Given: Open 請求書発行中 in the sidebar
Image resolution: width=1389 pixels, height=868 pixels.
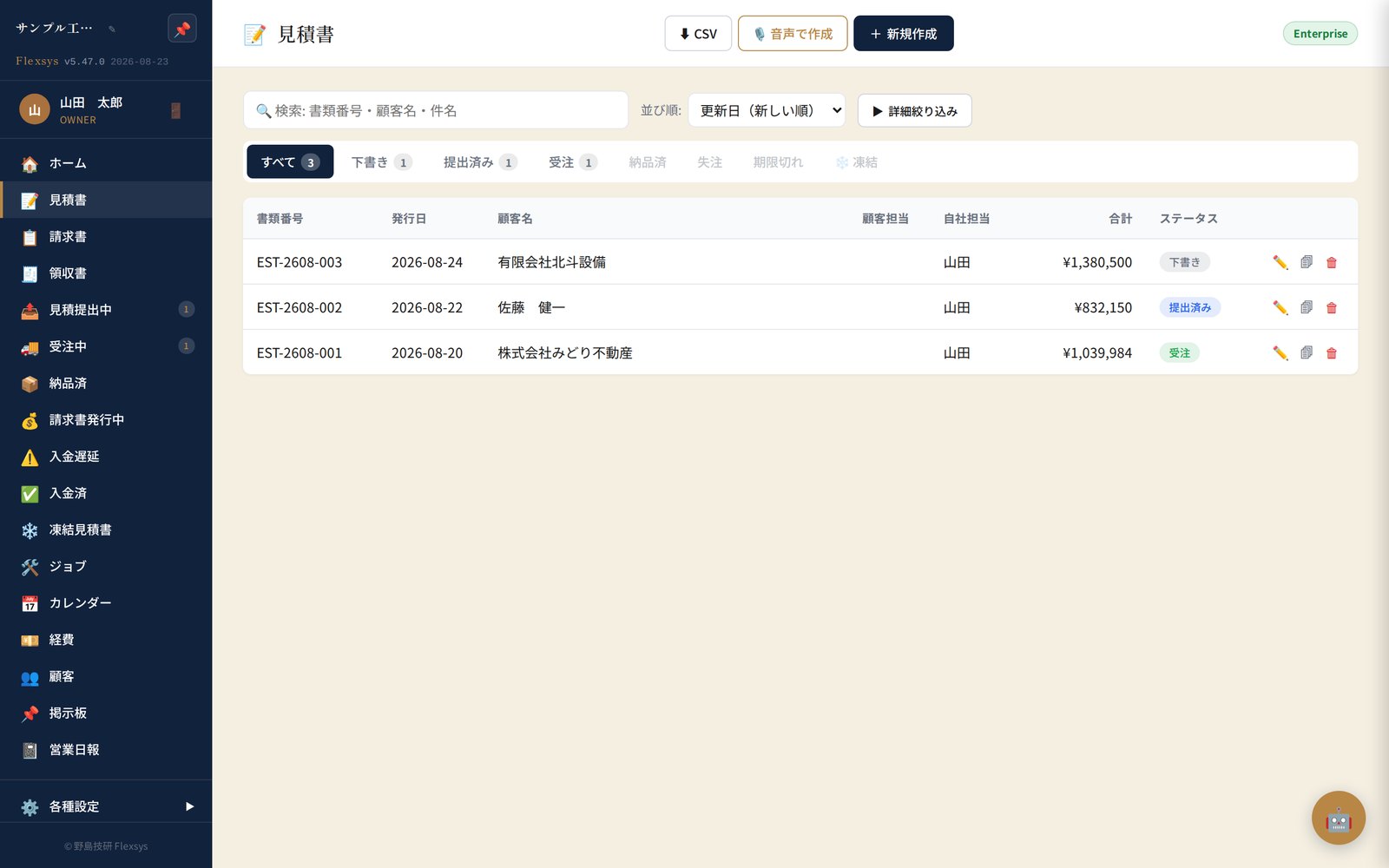Looking at the screenshot, I should [106, 419].
